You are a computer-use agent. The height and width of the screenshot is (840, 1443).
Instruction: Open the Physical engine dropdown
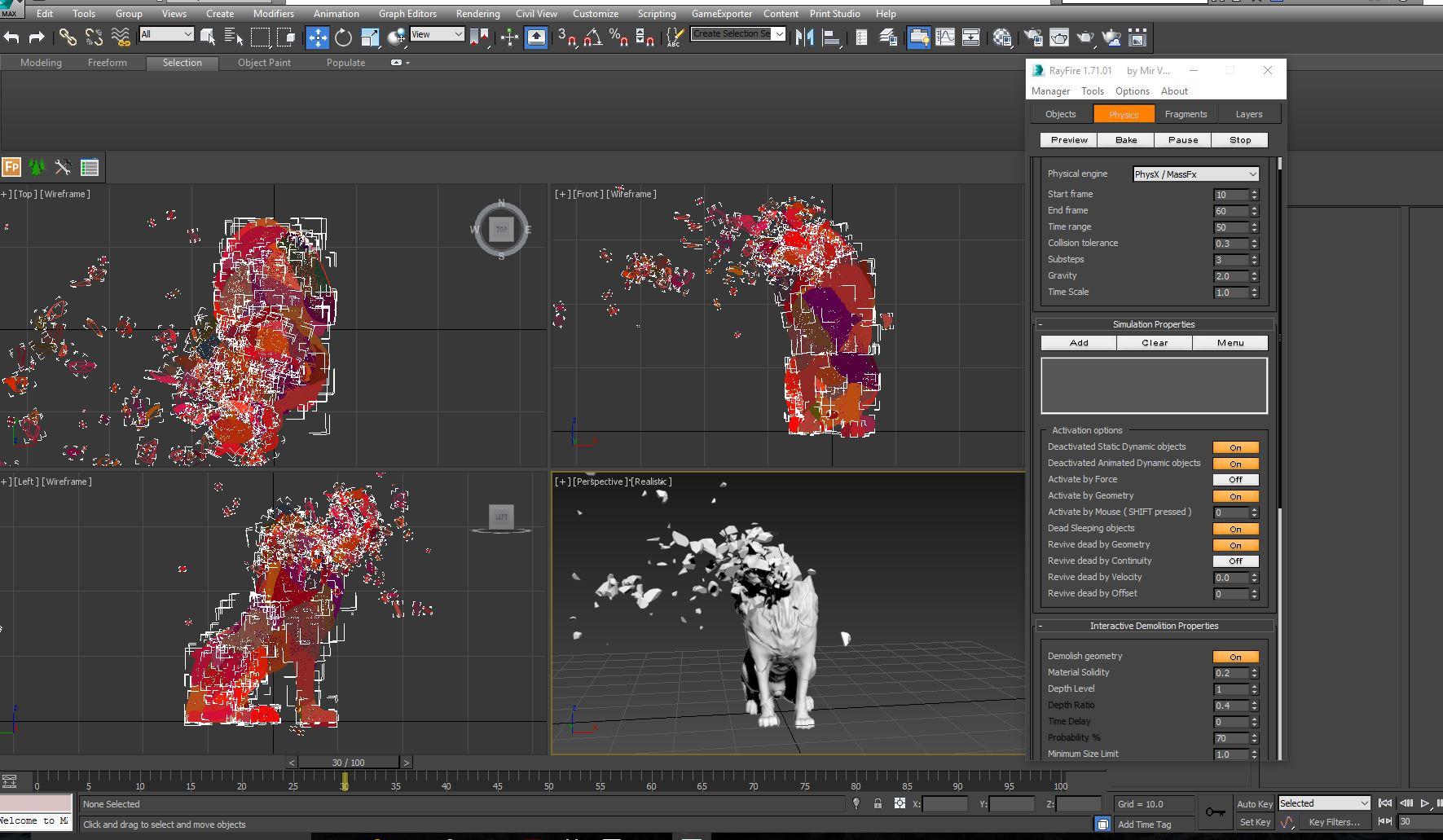tap(1195, 174)
